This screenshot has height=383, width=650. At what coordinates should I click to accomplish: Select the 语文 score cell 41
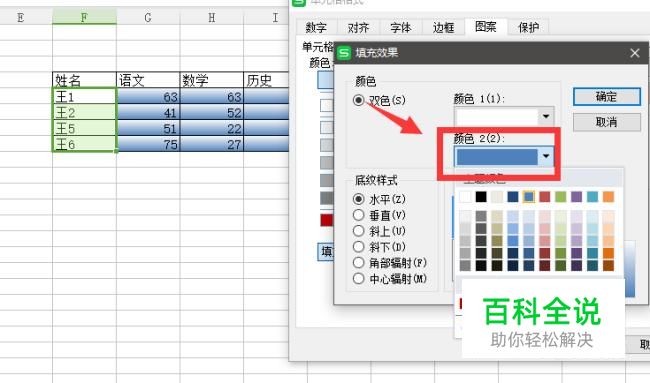tap(148, 112)
